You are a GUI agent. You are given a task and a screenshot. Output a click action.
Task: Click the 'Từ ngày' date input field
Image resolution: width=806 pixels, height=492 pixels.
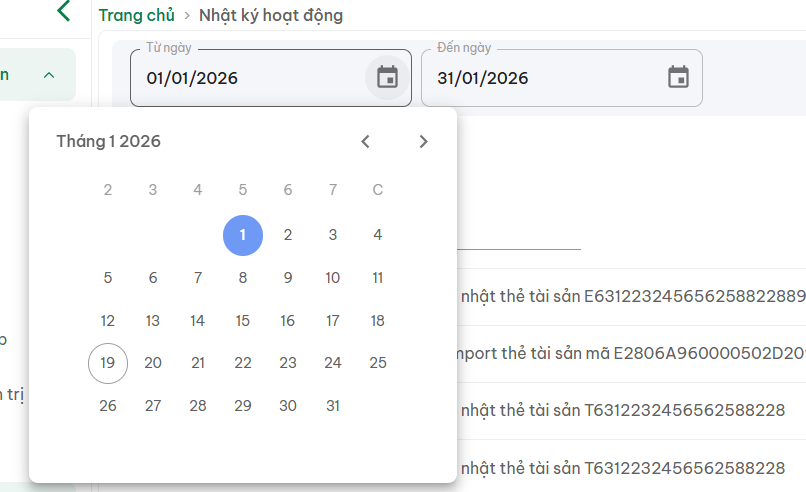coord(250,78)
